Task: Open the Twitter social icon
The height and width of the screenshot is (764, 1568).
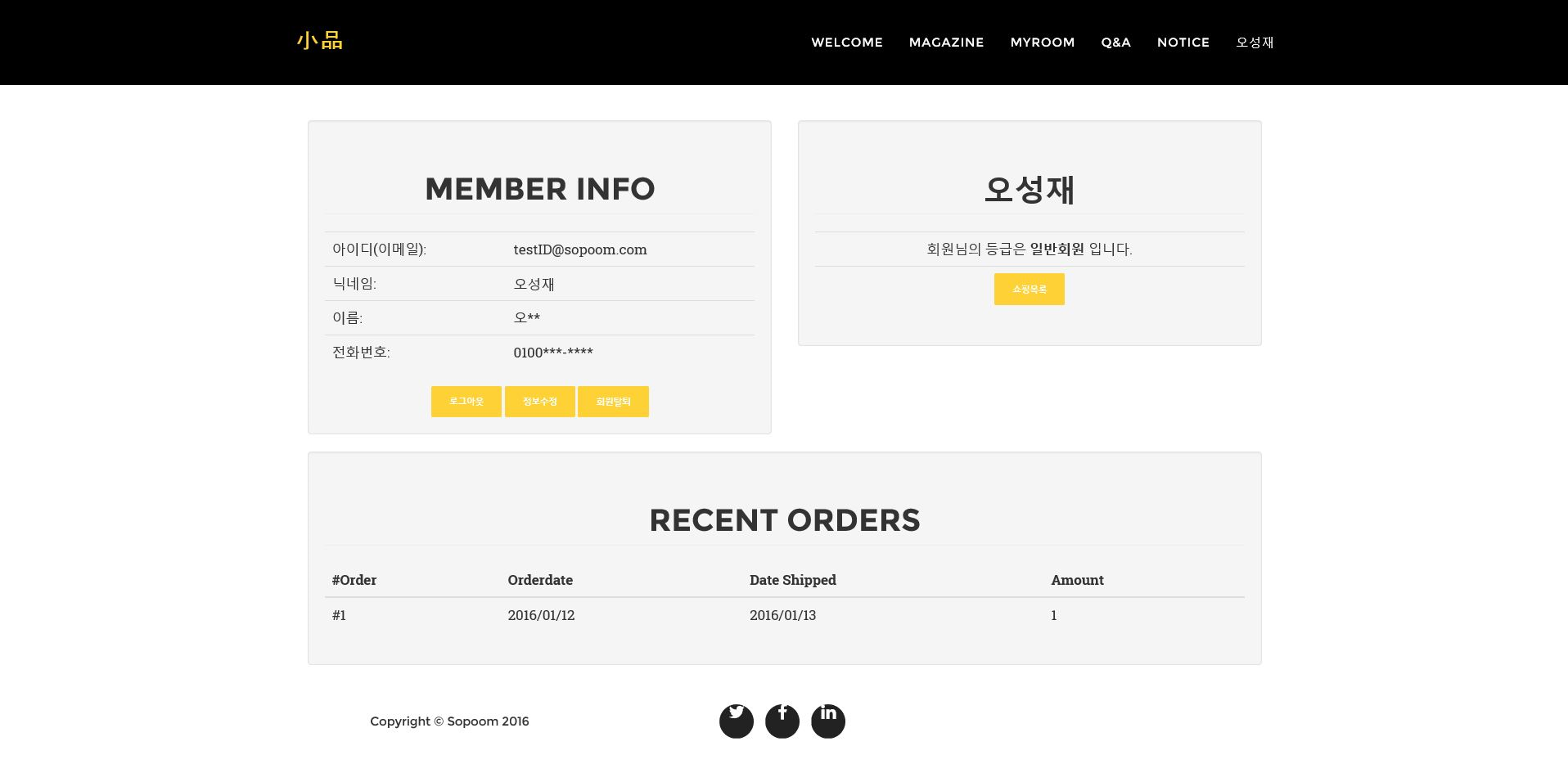Action: [736, 721]
